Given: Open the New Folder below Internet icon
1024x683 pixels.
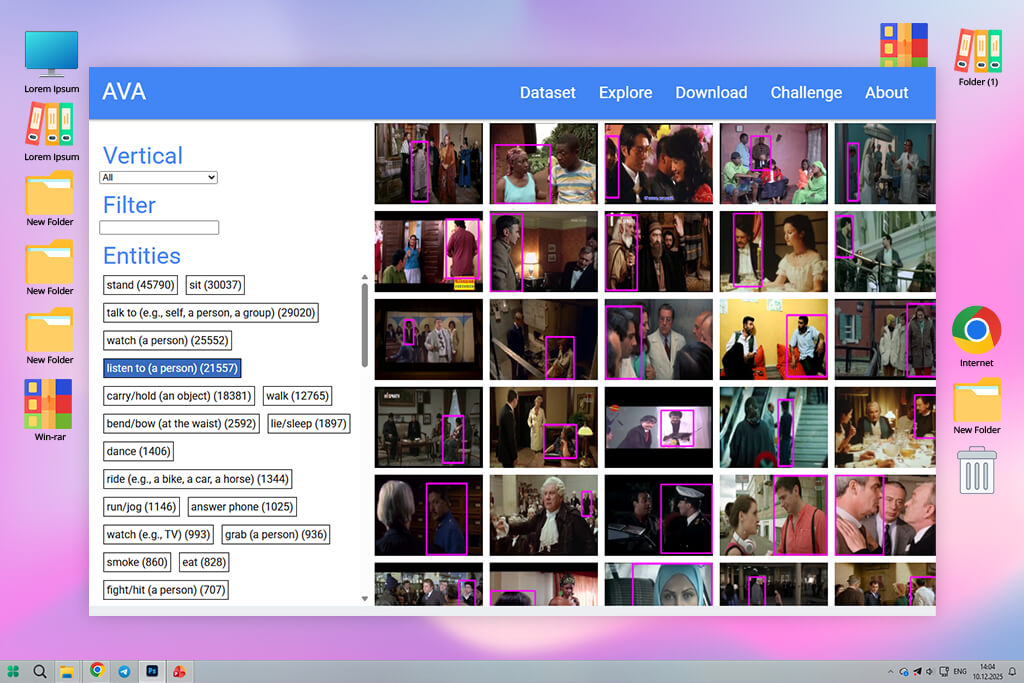Looking at the screenshot, I should [976, 406].
